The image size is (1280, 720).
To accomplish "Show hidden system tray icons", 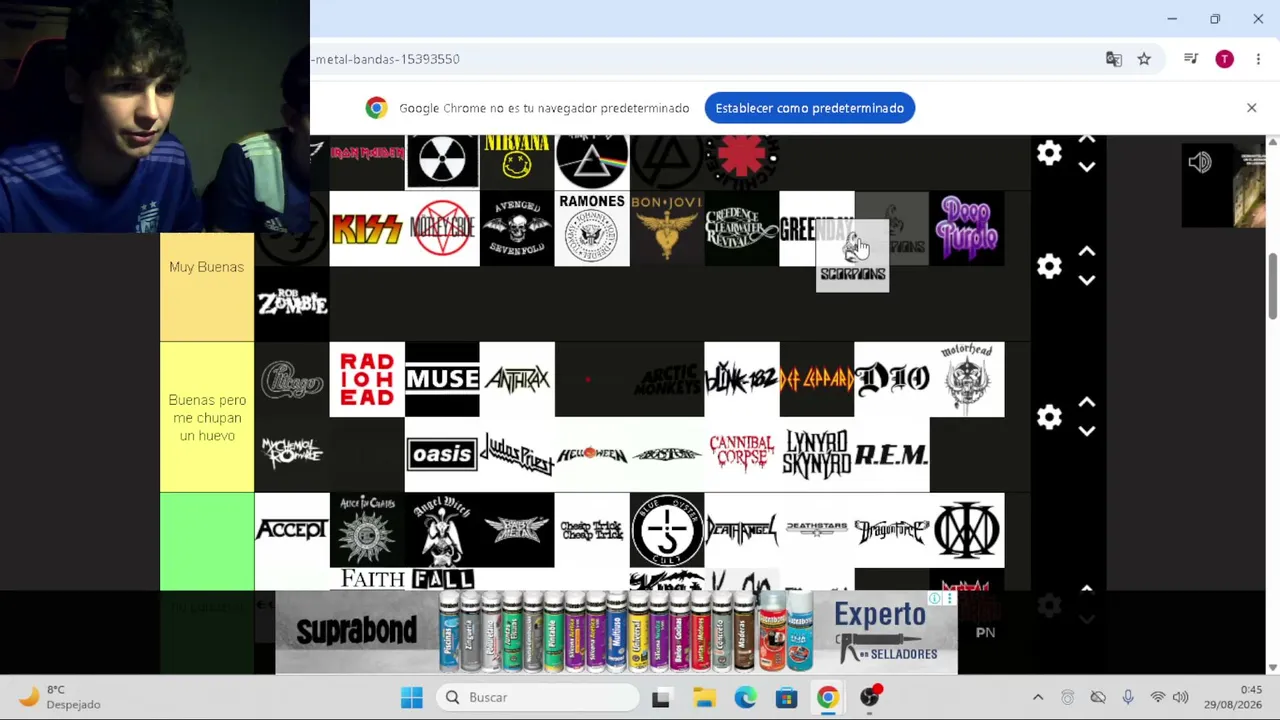I will click(1038, 697).
